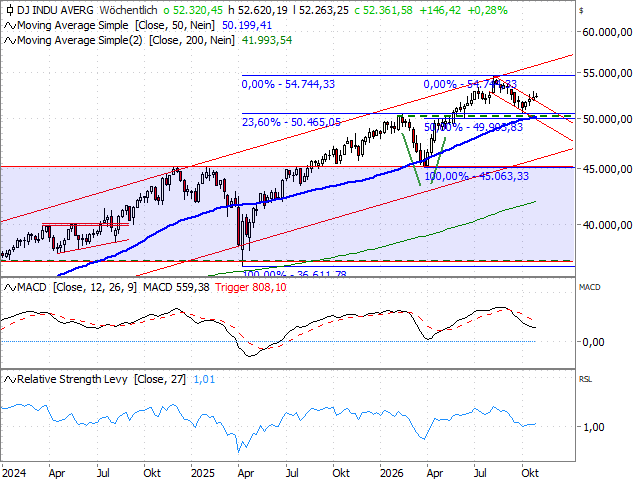Click the 50.000,00 price axis label
Viewport: 640px width, 480px height.
607,119
